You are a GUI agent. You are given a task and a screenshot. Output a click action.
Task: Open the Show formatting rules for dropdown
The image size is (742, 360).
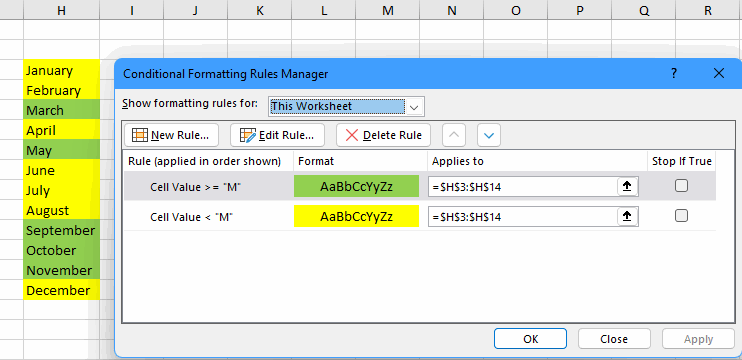[415, 107]
